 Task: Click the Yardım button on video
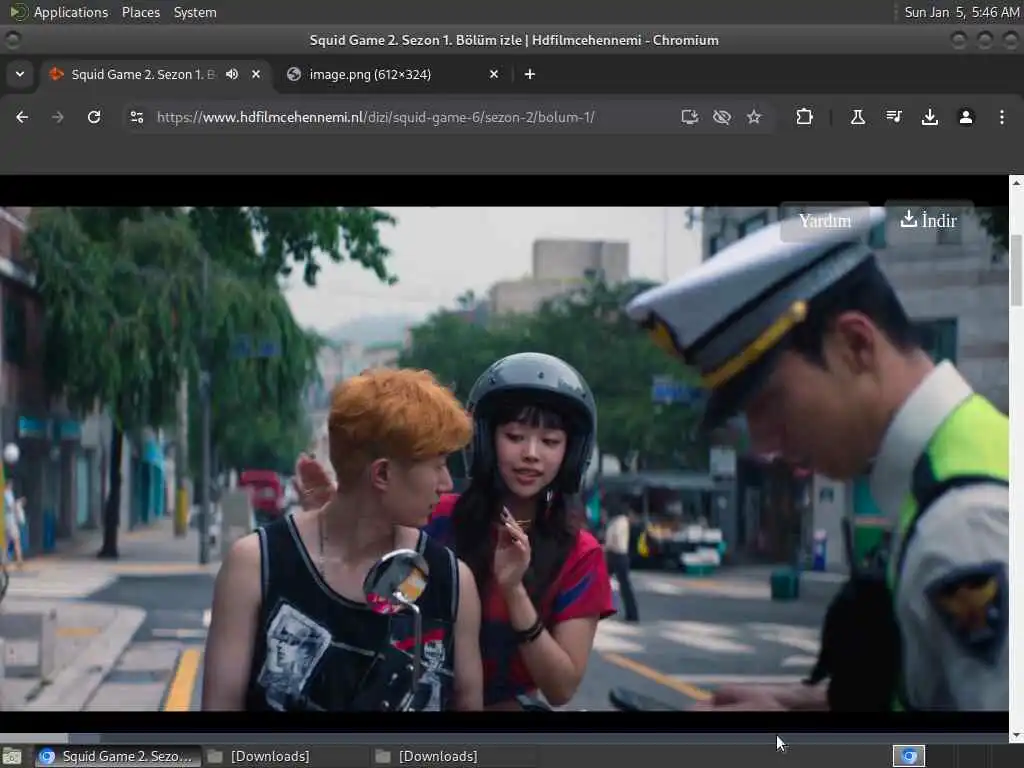pos(824,221)
